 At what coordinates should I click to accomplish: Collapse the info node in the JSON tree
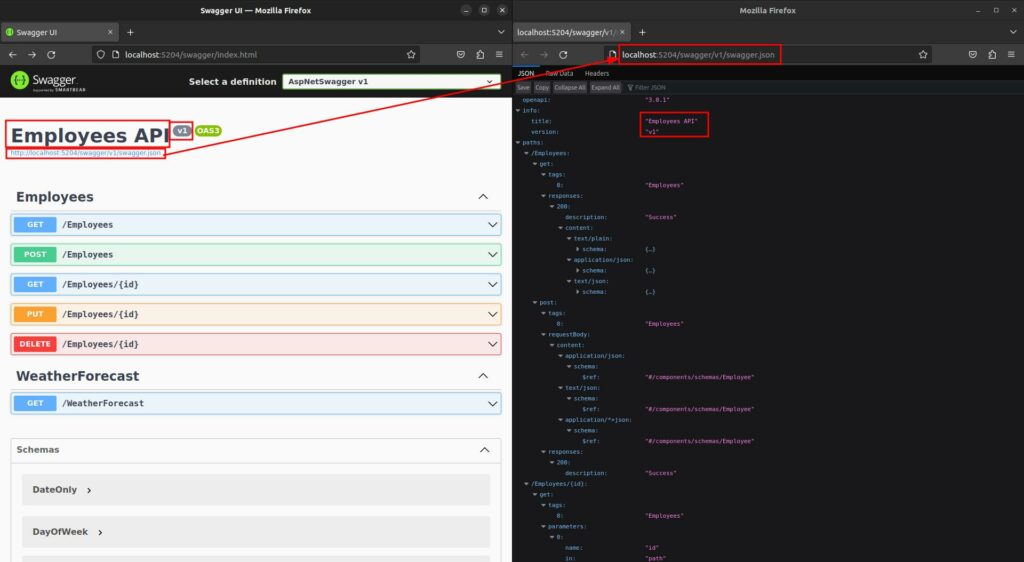[x=519, y=111]
